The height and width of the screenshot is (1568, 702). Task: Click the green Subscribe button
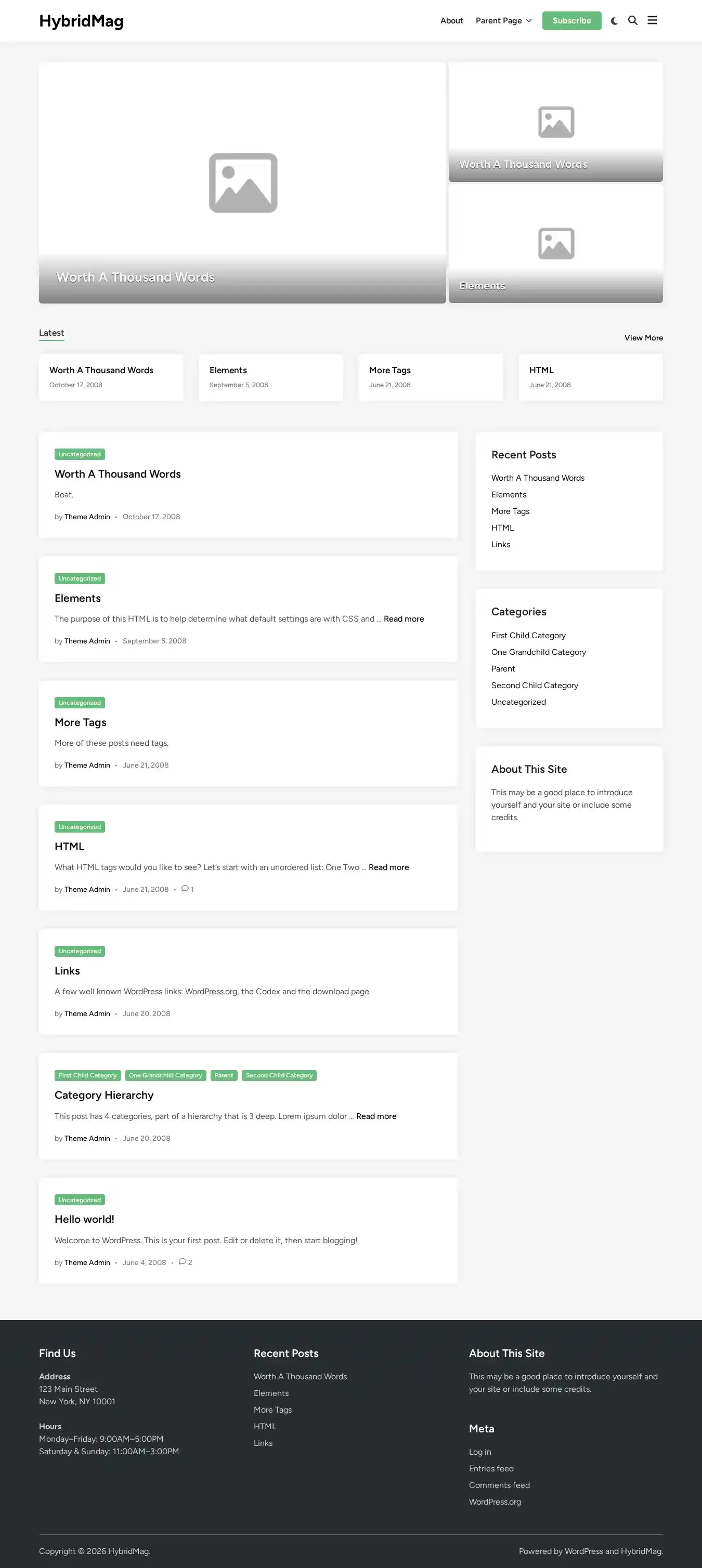(x=571, y=21)
